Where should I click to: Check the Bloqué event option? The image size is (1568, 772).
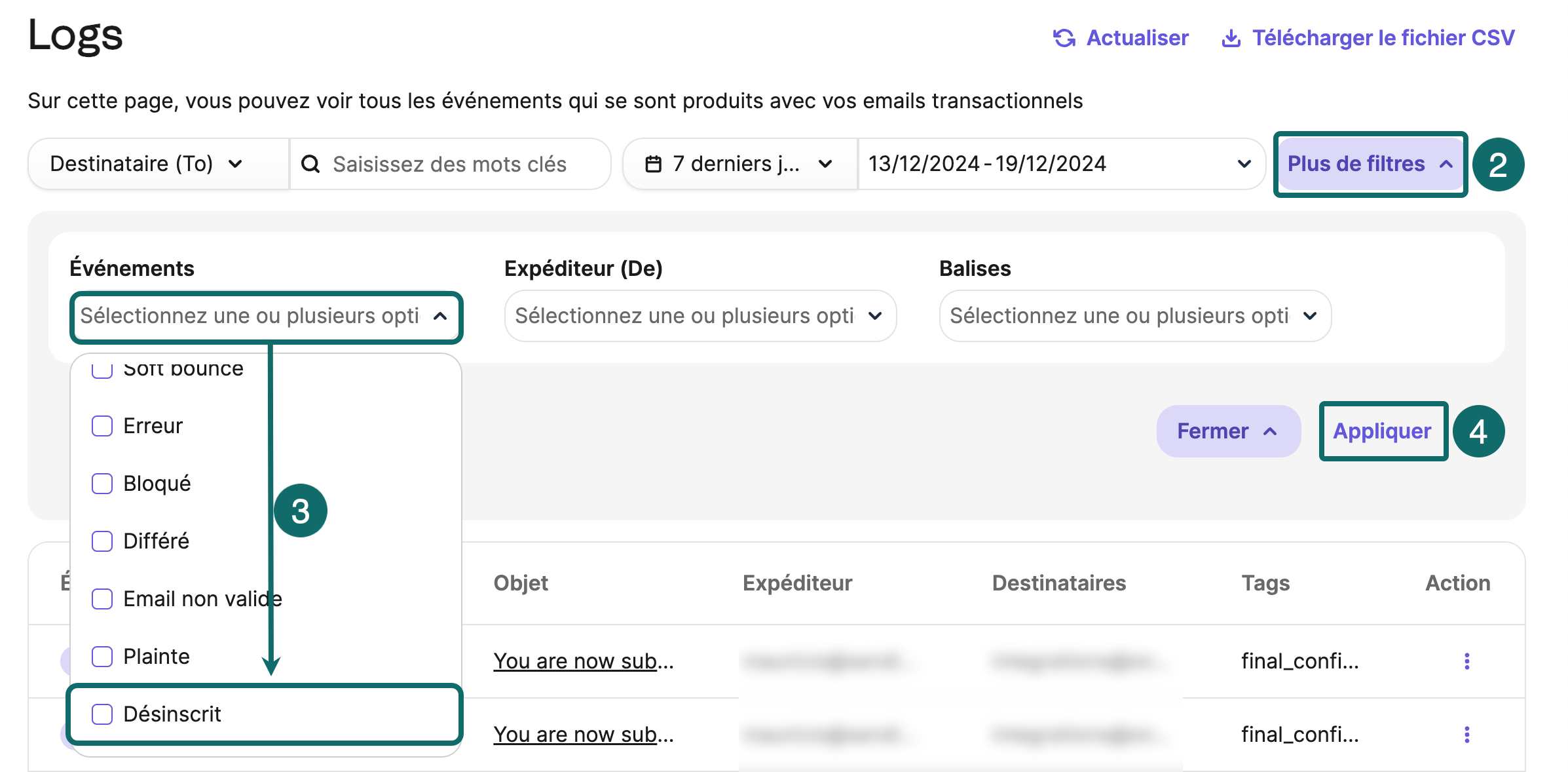(102, 484)
